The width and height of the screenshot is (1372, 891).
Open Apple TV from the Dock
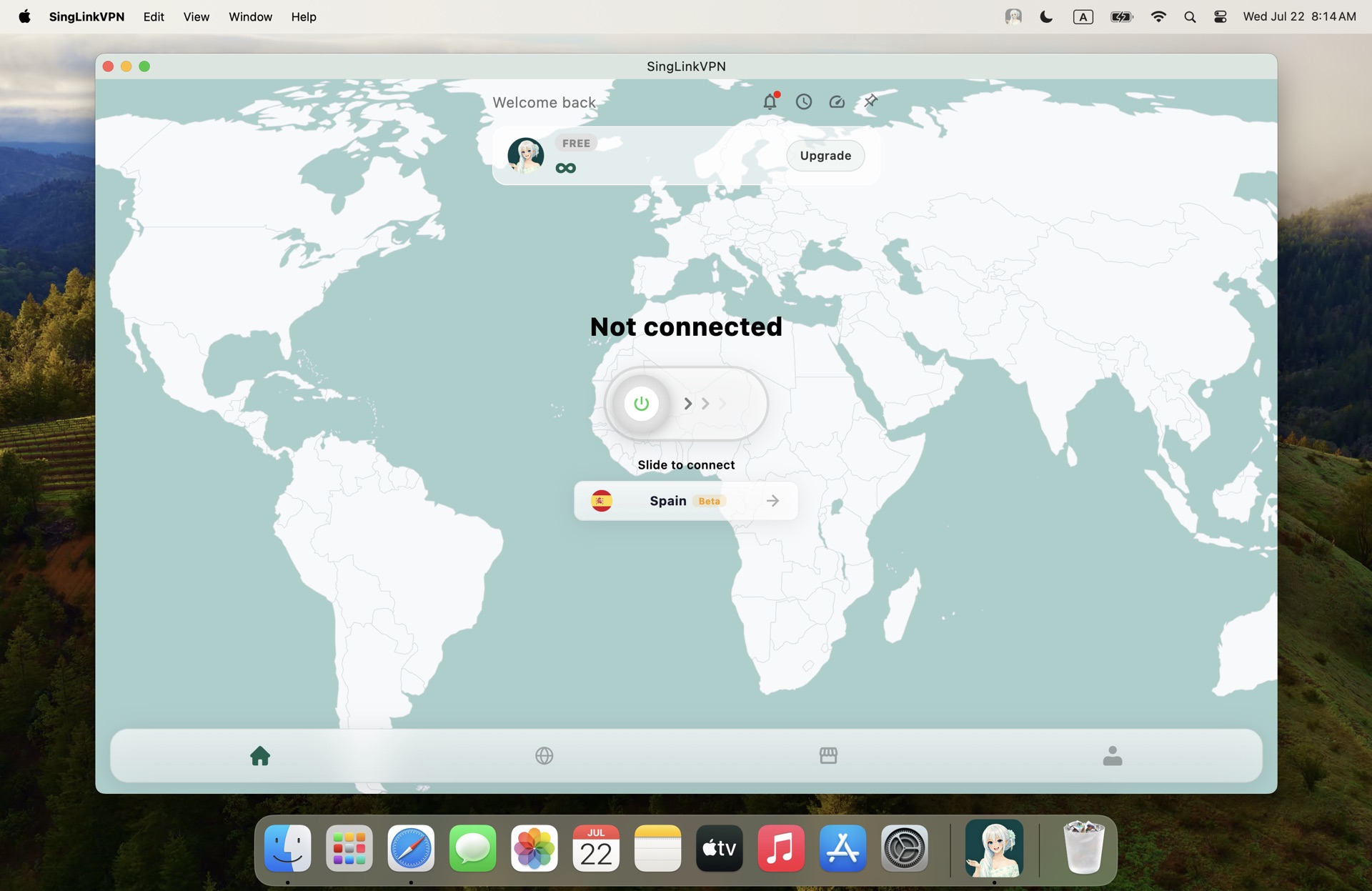[720, 848]
